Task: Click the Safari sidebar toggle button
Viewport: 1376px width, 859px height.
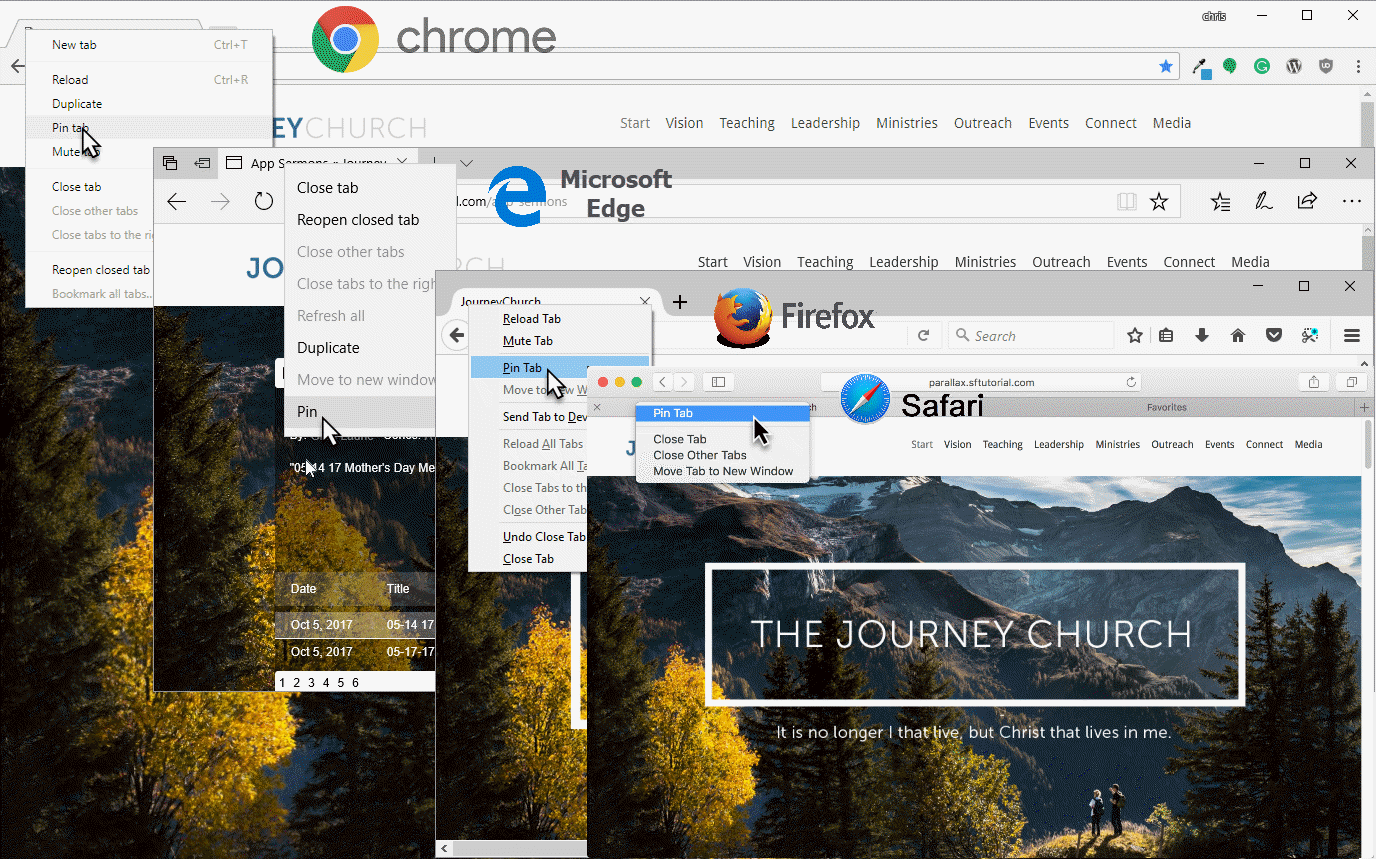Action: pyautogui.click(x=719, y=382)
